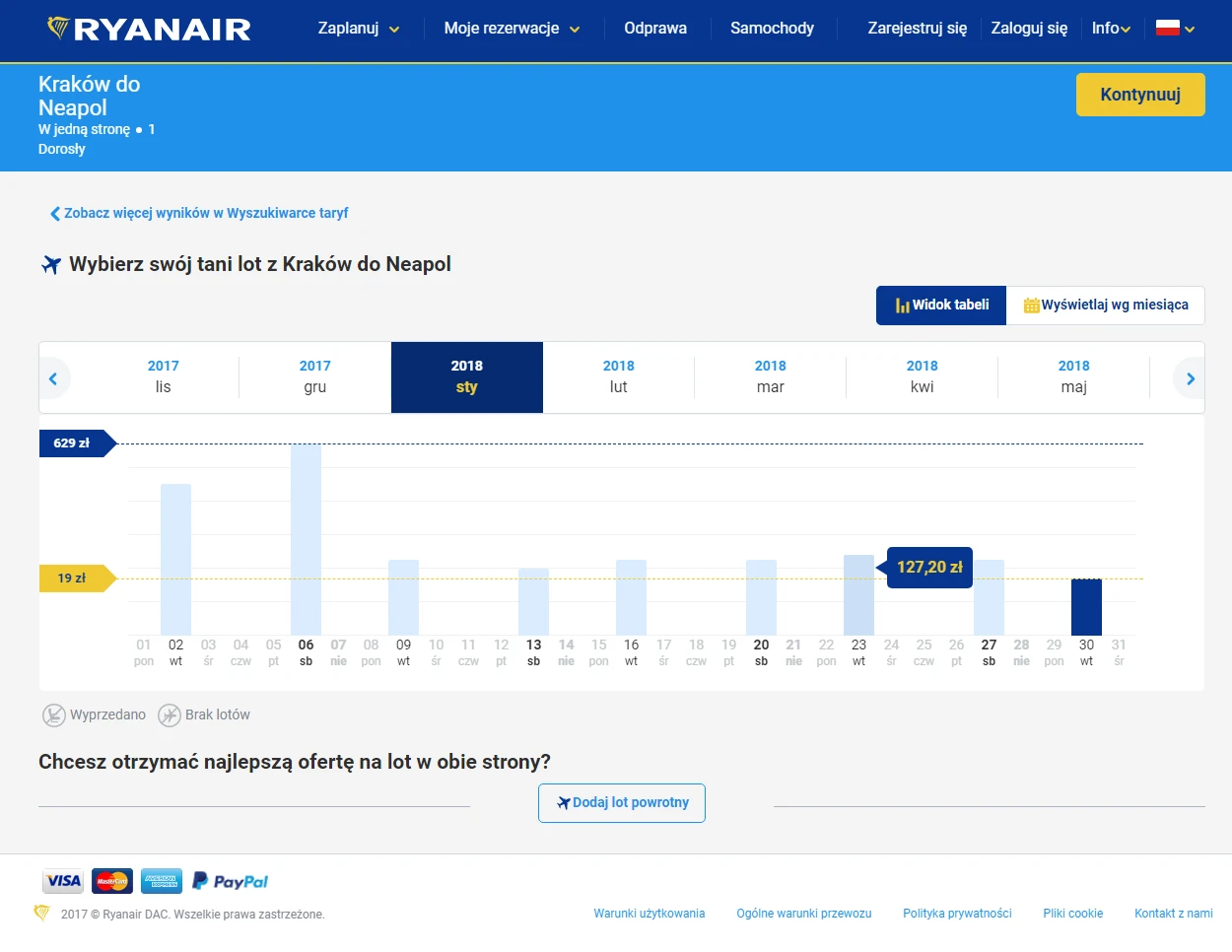This screenshot has height=952, width=1232.
Task: Go back via Zobacz więcej wyników link
Action: [199, 213]
